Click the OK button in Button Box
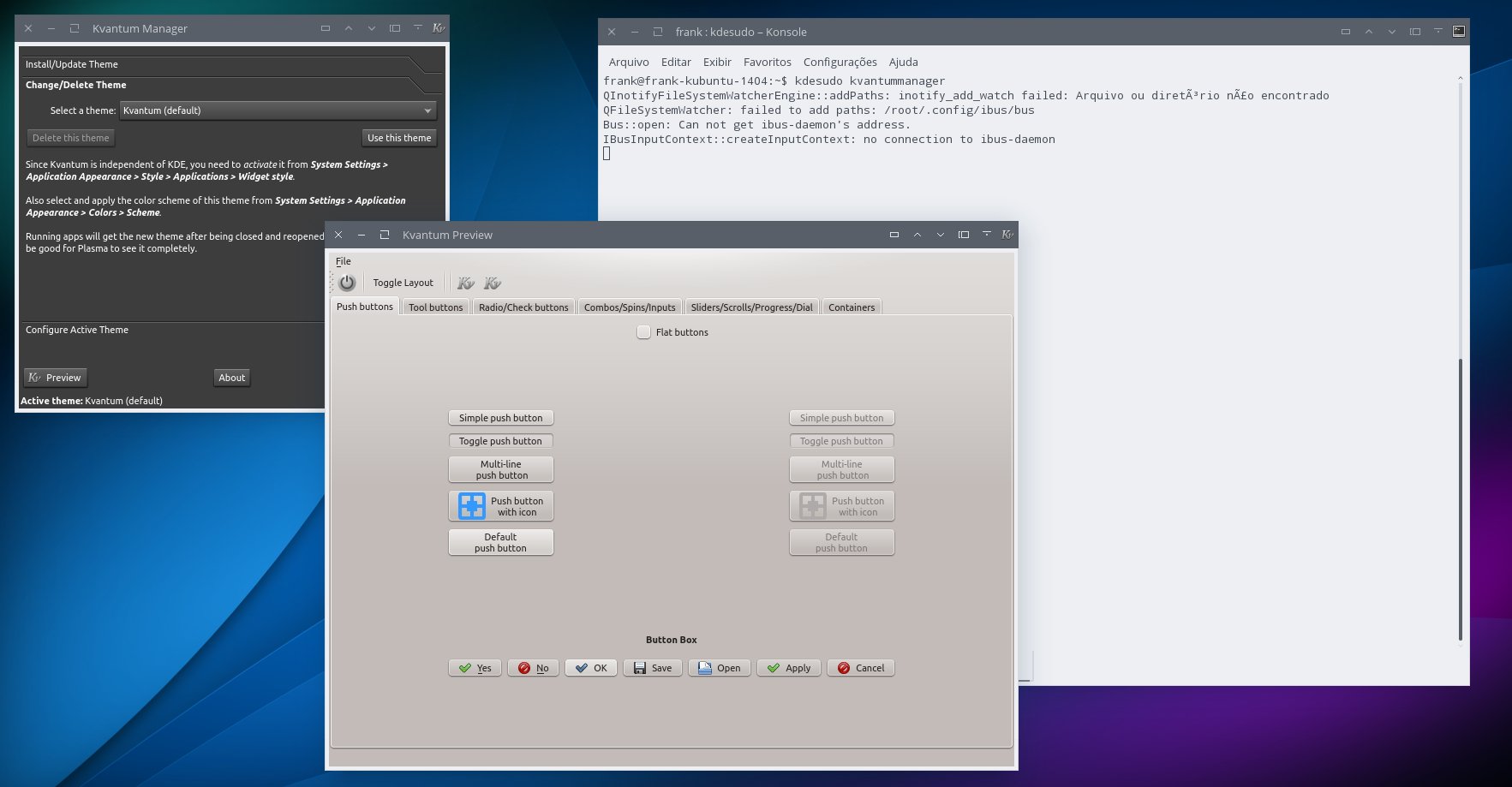Image resolution: width=1512 pixels, height=787 pixels. click(x=591, y=668)
